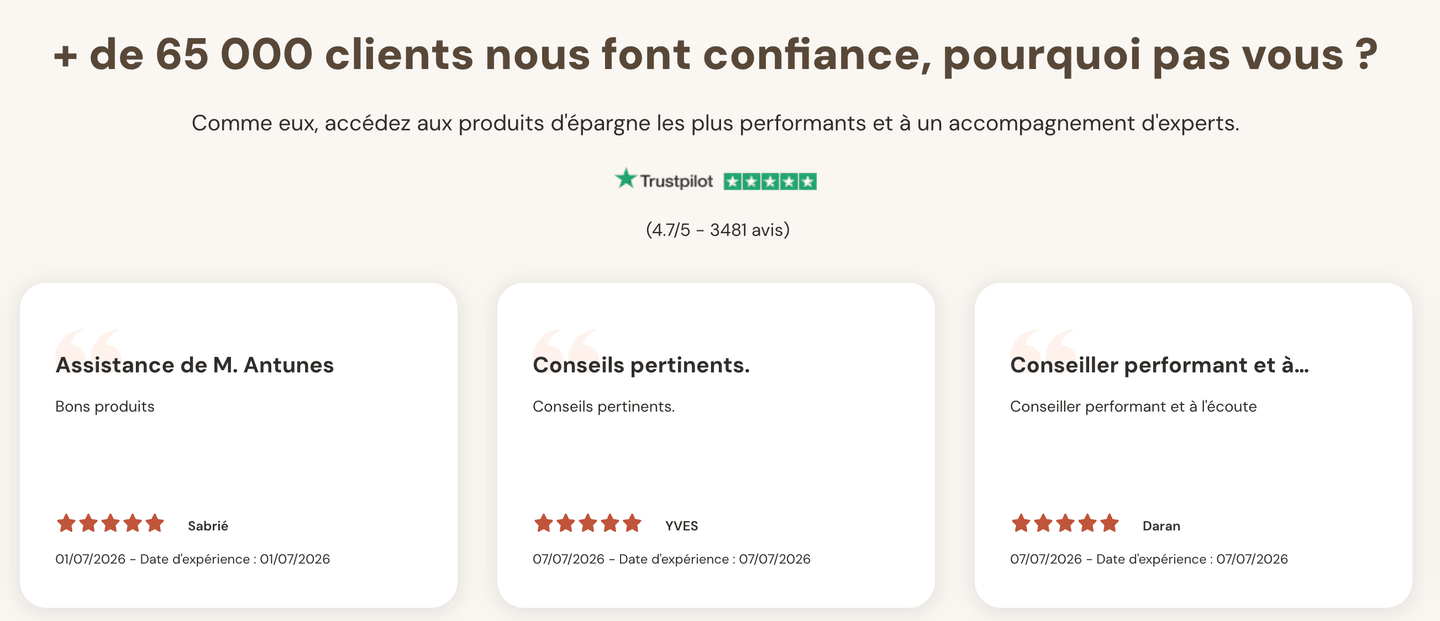The height and width of the screenshot is (621, 1440).
Task: Select reviewer name Daran
Action: [1162, 525]
